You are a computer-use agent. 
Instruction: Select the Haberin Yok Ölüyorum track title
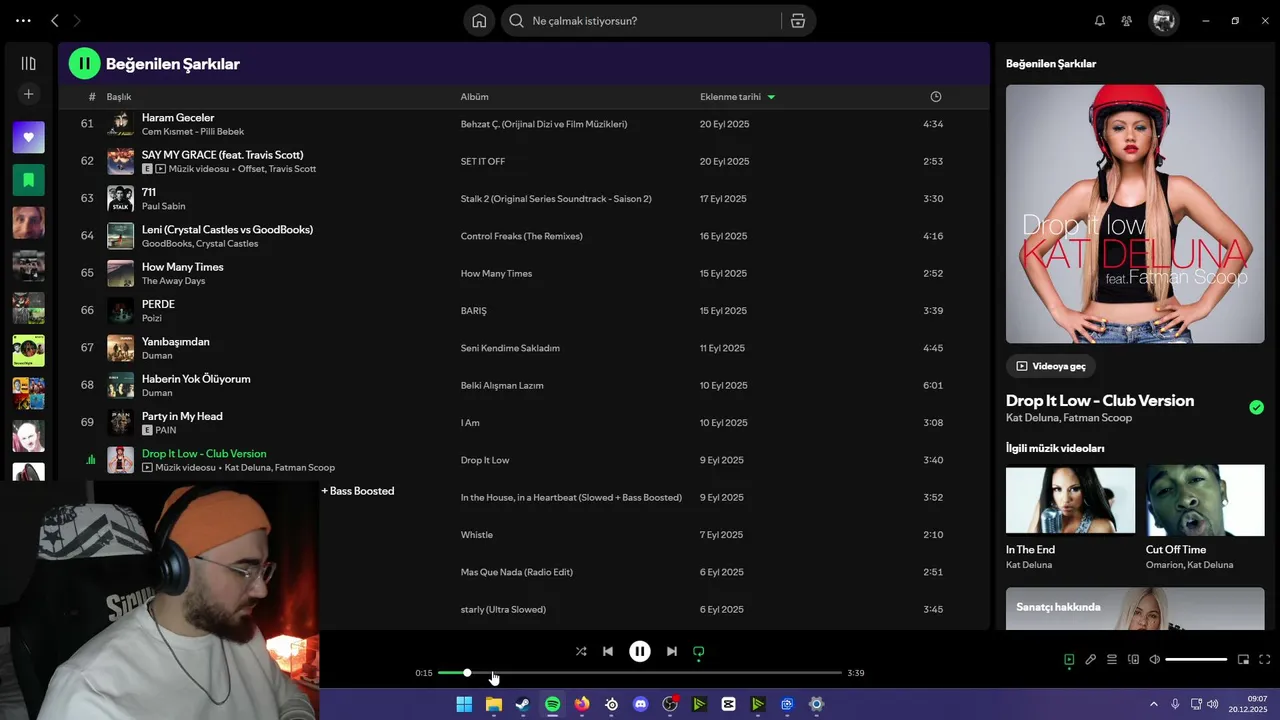pyautogui.click(x=196, y=379)
